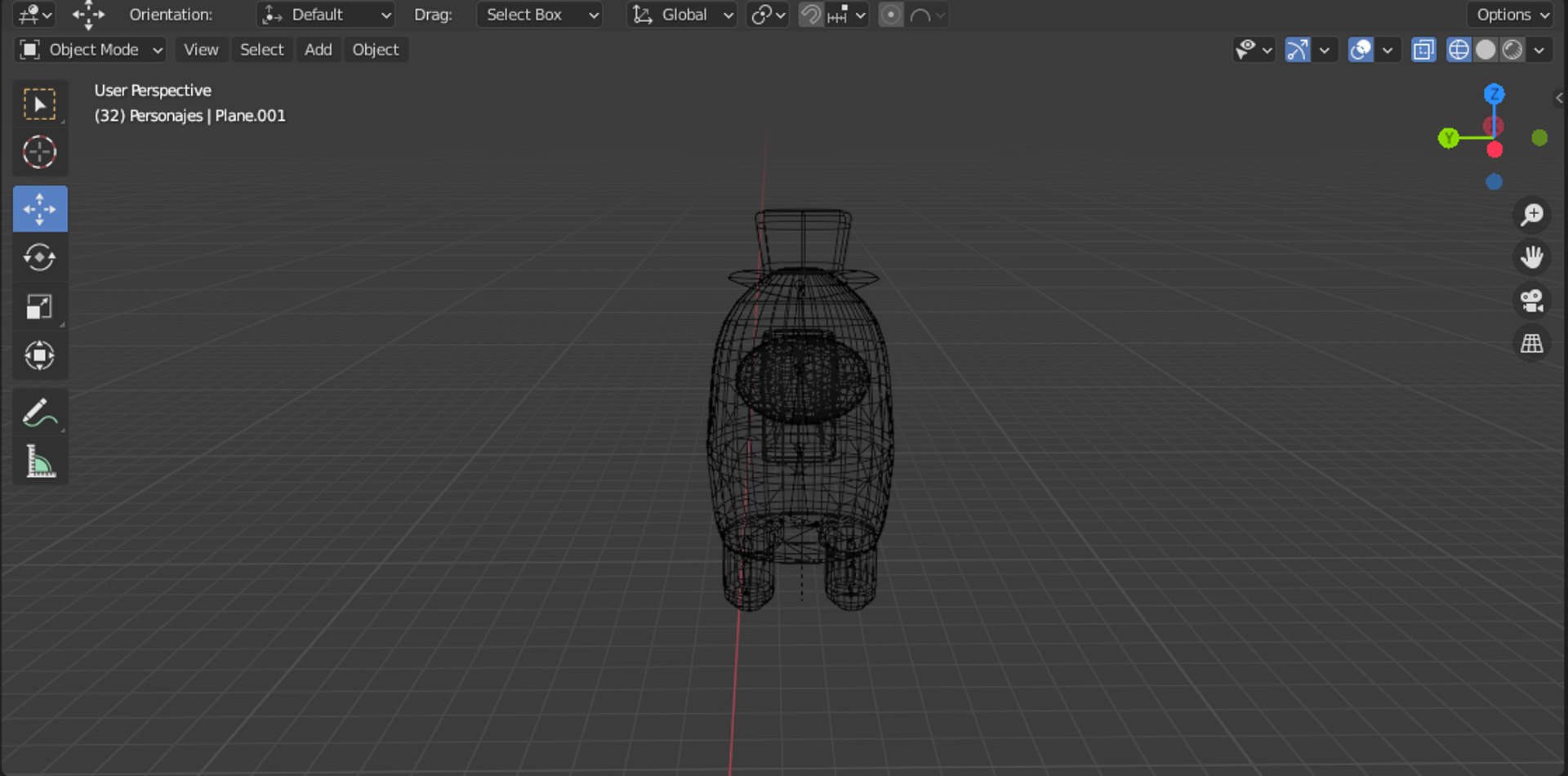Viewport: 1568px width, 776px height.
Task: Open the Drag Select Box dropdown
Action: pyautogui.click(x=539, y=15)
